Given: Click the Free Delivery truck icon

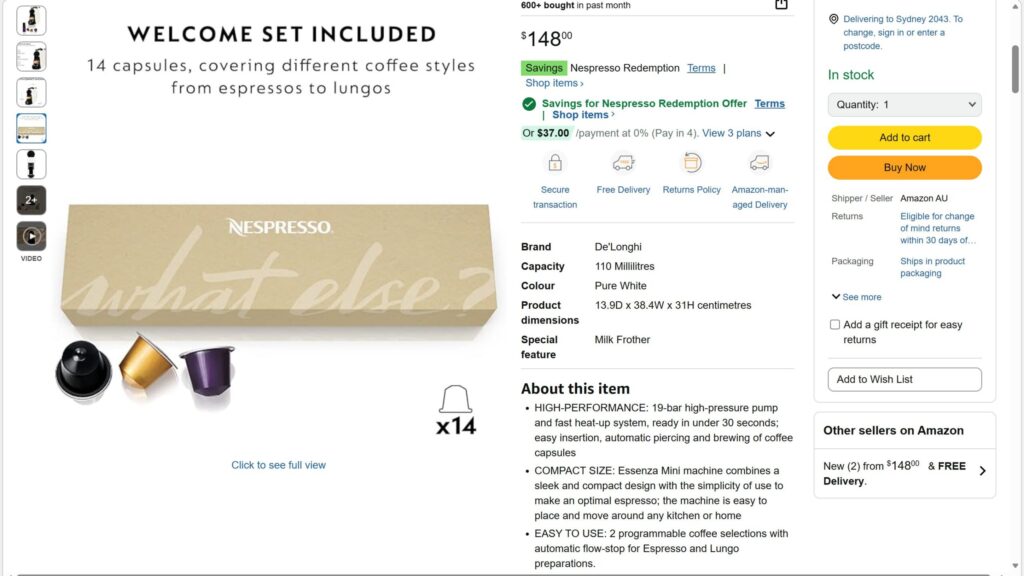Looking at the screenshot, I should tap(623, 162).
